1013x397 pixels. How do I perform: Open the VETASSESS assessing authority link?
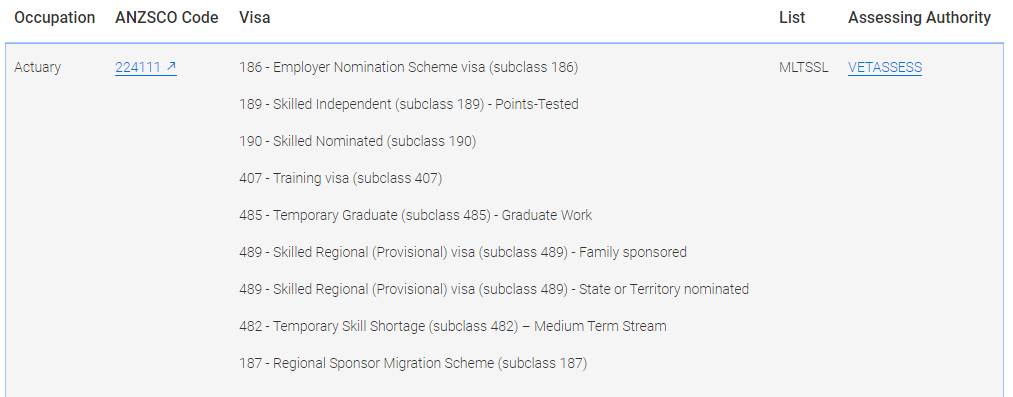[884, 67]
